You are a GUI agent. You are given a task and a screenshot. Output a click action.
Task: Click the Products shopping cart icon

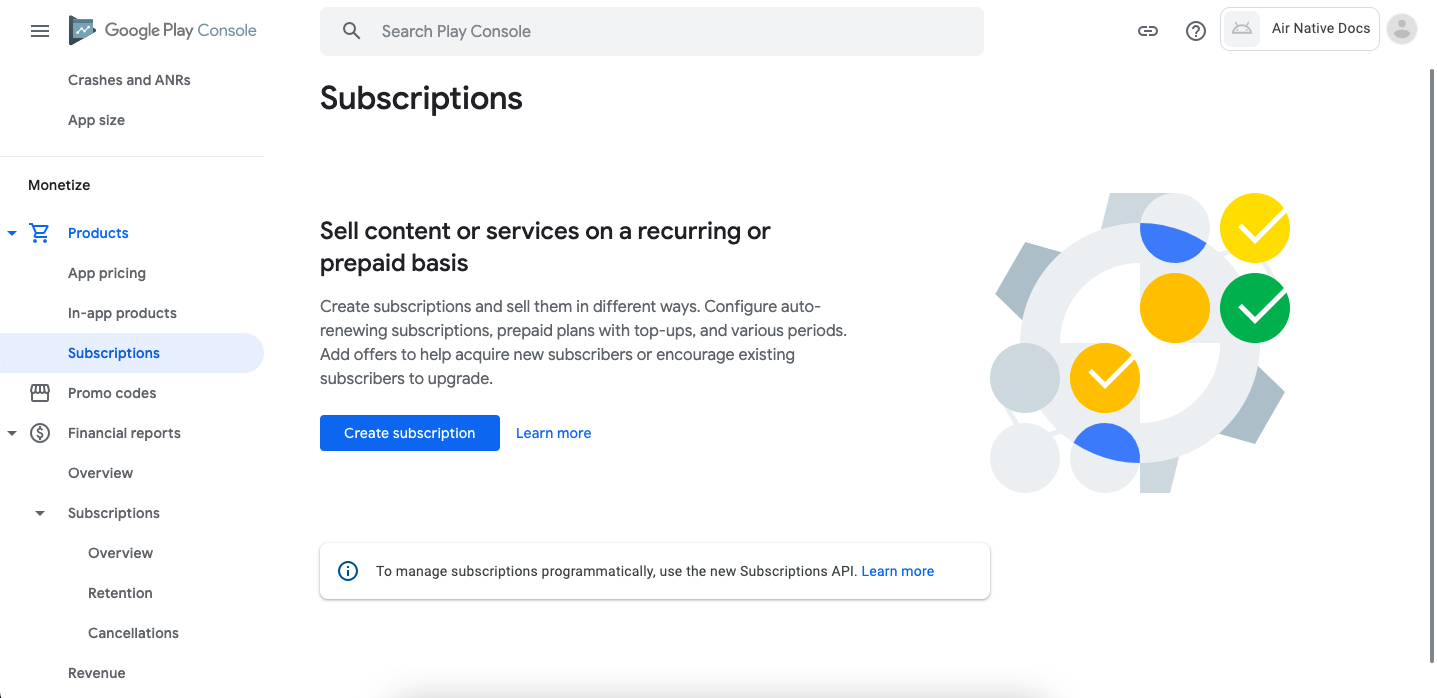(40, 233)
